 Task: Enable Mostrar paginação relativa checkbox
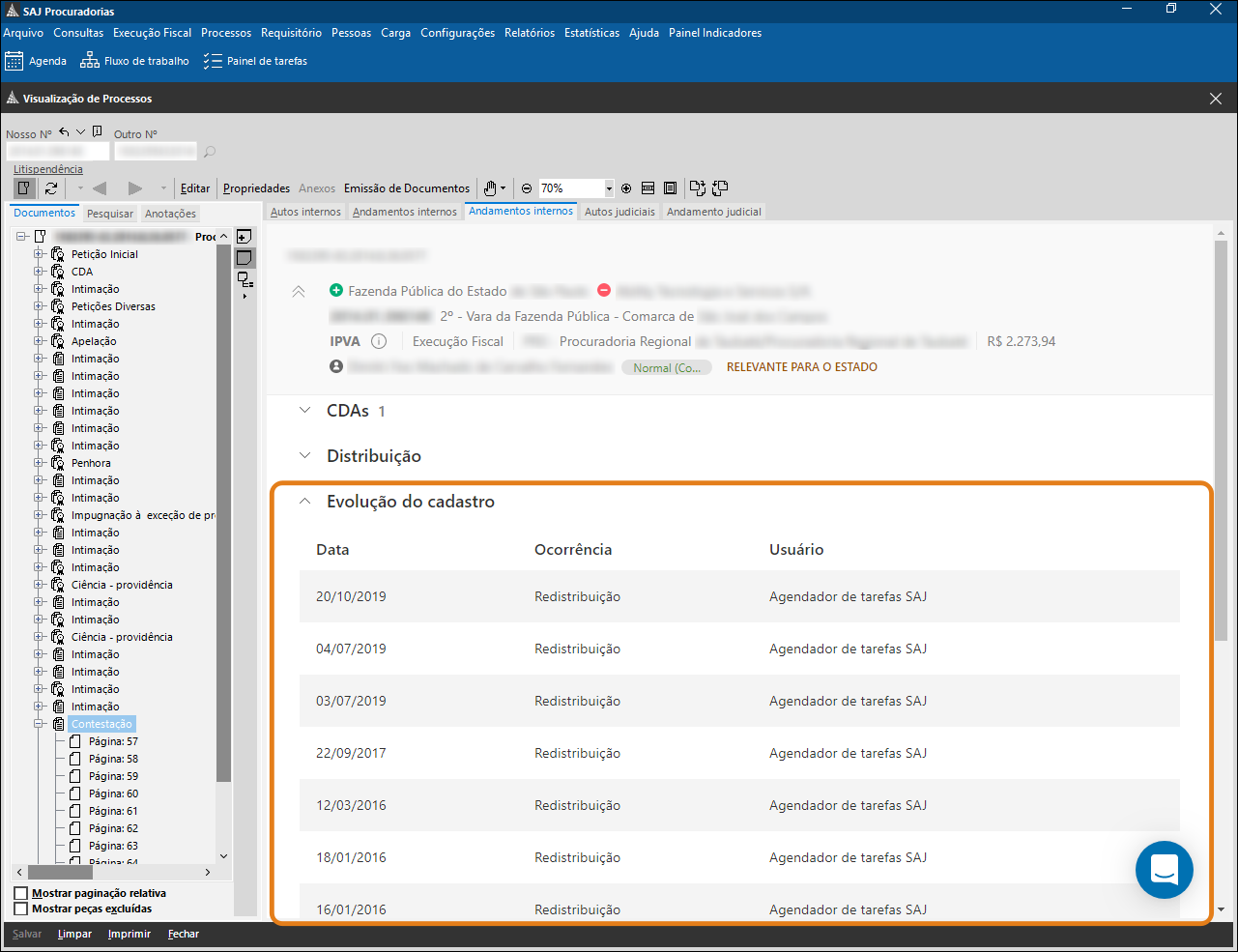pos(21,893)
